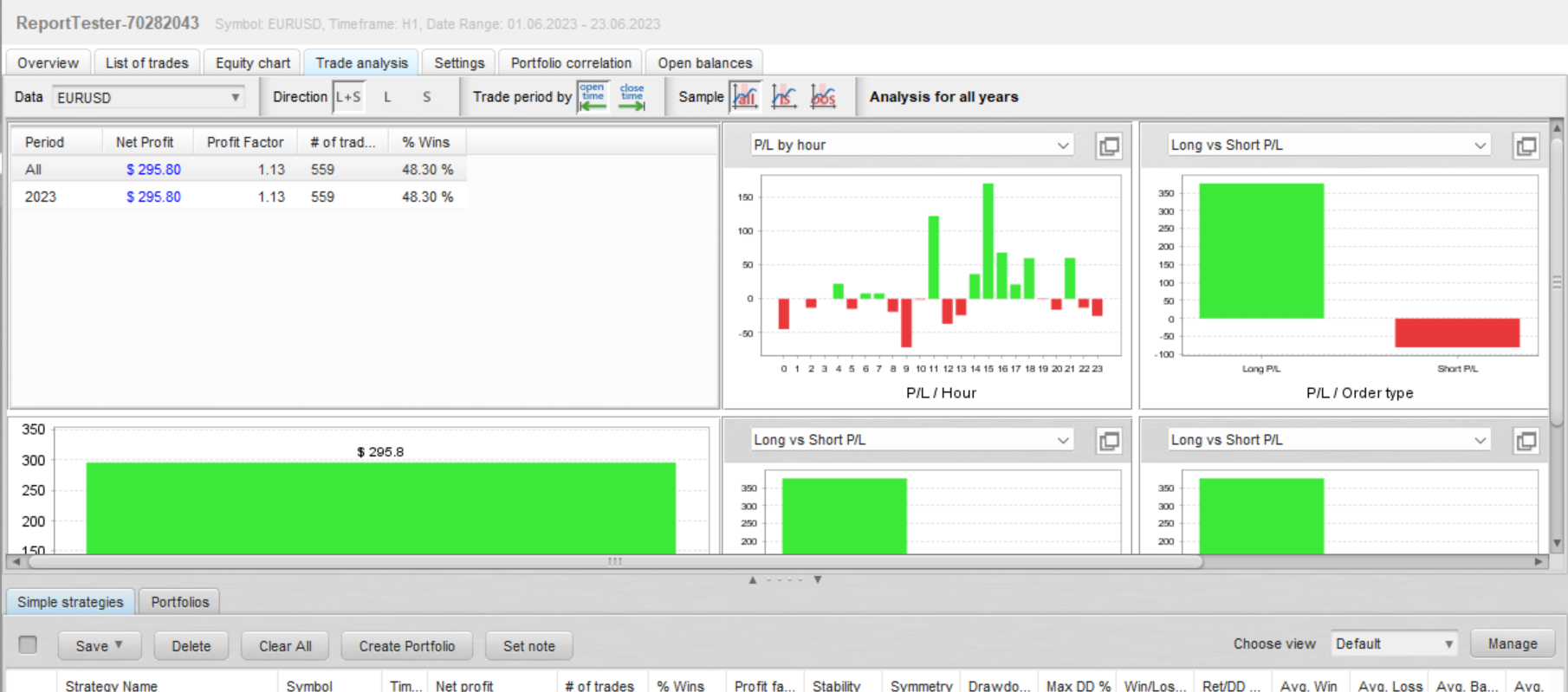This screenshot has width=1568, height=692.
Task: Select the out-of-sample (OOS) icon
Action: click(x=823, y=97)
